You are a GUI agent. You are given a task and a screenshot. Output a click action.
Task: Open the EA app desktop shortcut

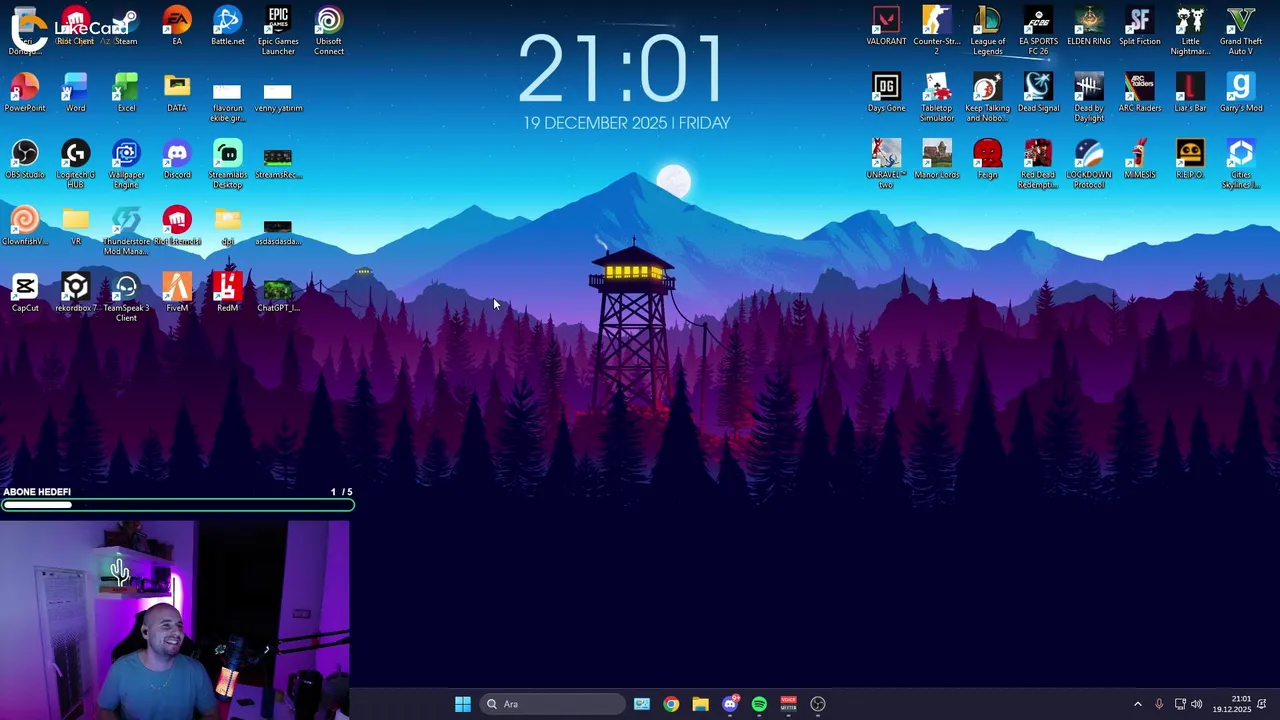177,27
